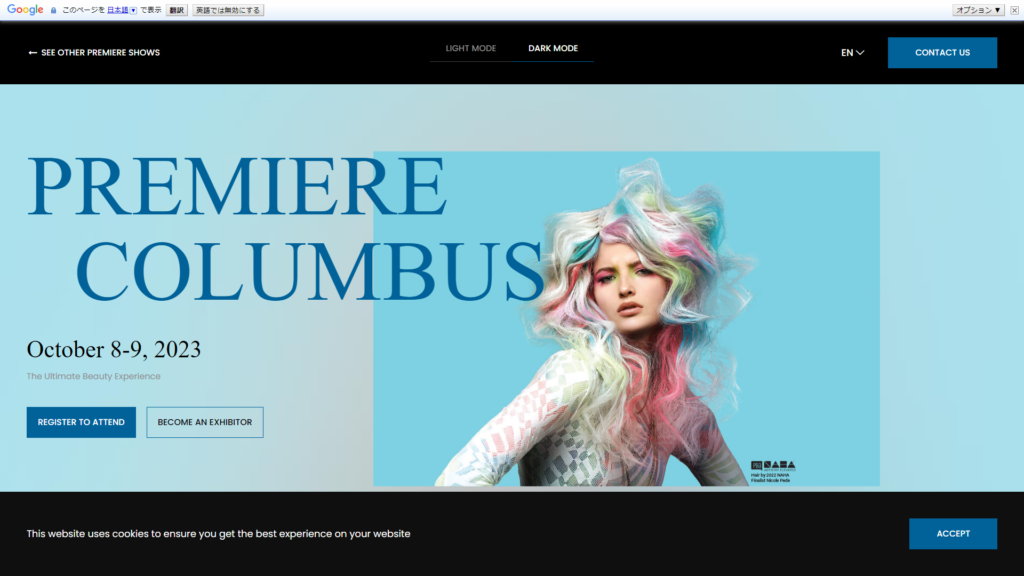Open the オプション dropdown on the right
The height and width of the screenshot is (576, 1024).
[x=979, y=9]
